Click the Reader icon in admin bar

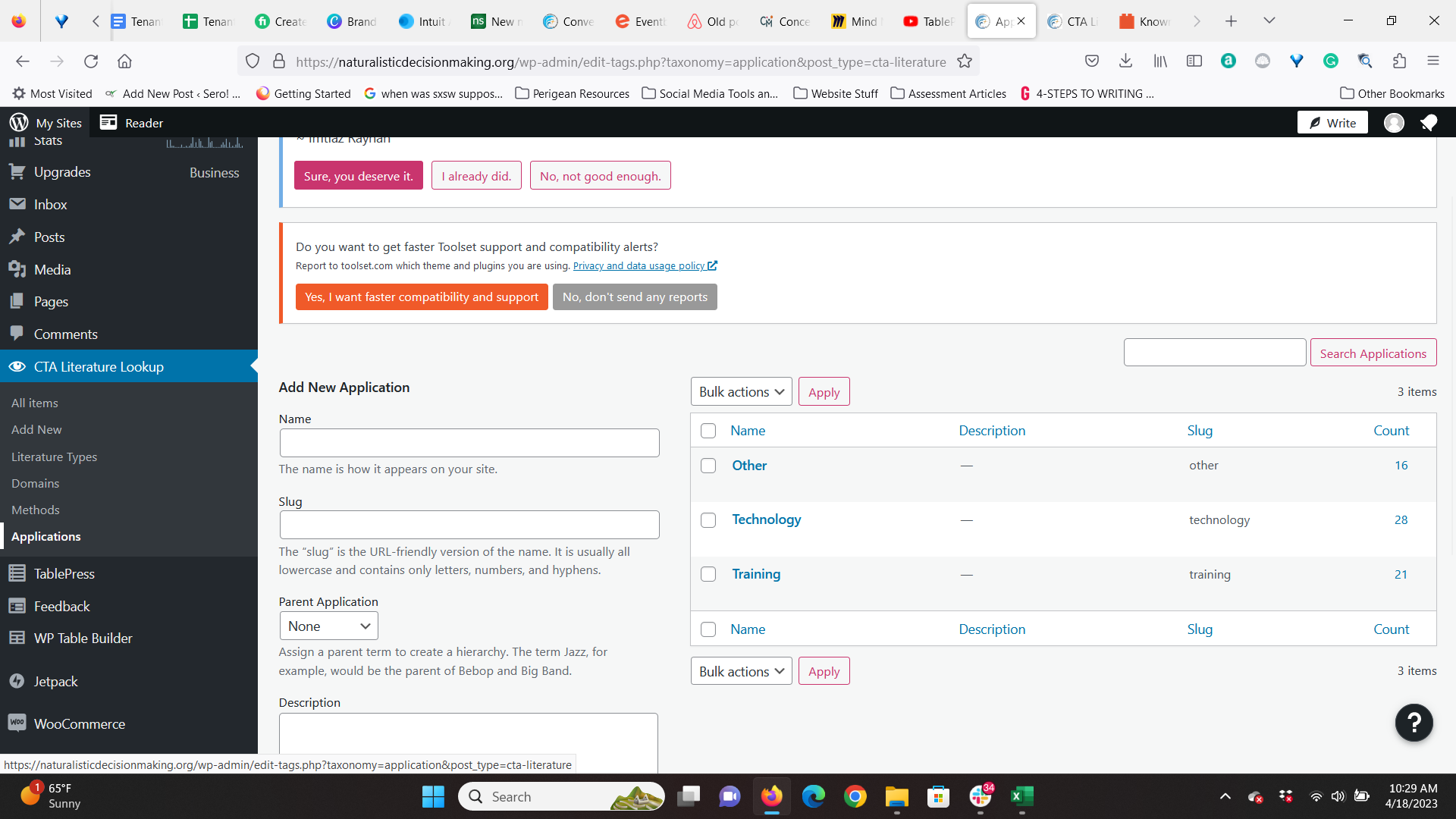108,123
